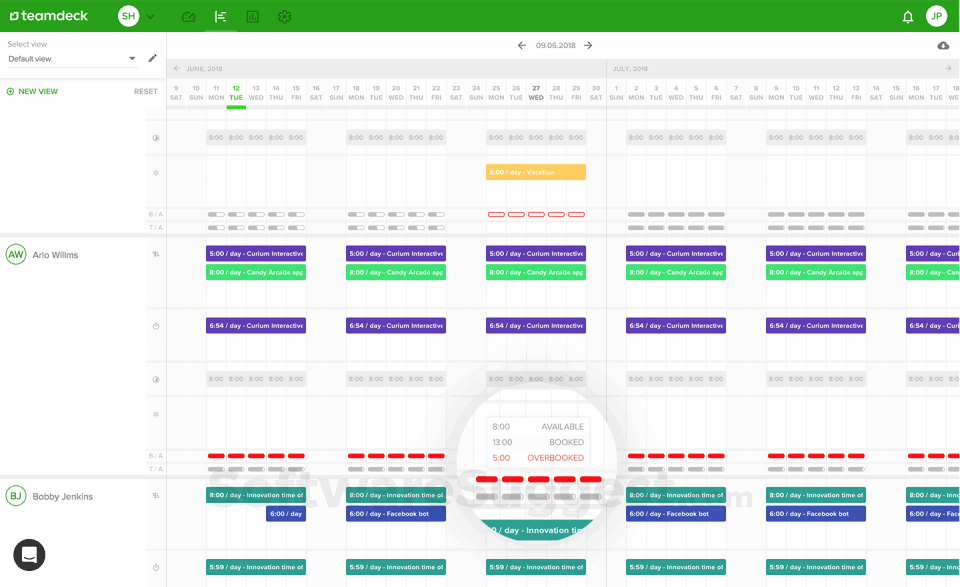The width and height of the screenshot is (960, 587).
Task: Click the availability clock icon below Arlo's timesheet row
Action: coord(156,379)
